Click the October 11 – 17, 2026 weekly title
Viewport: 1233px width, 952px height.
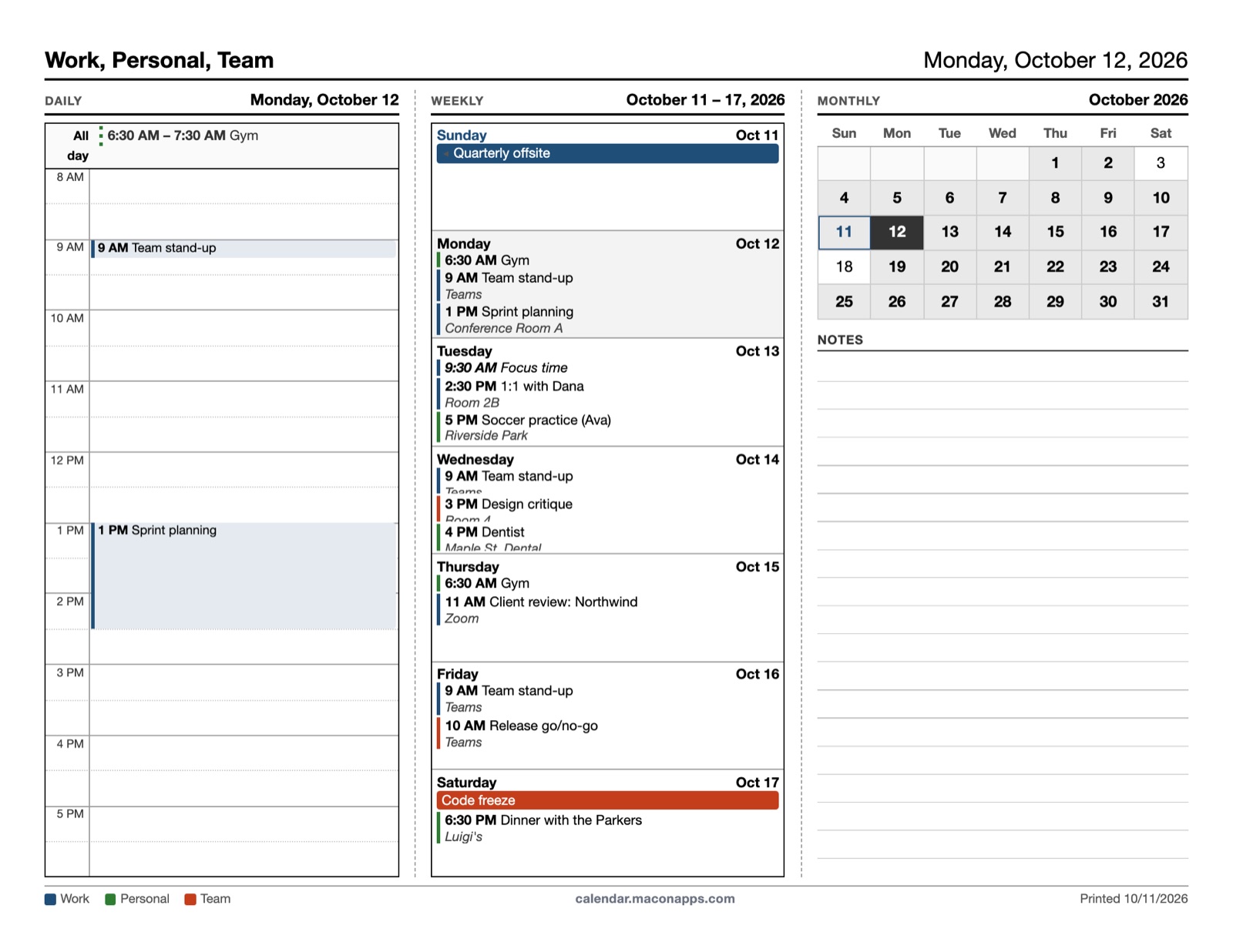705,100
